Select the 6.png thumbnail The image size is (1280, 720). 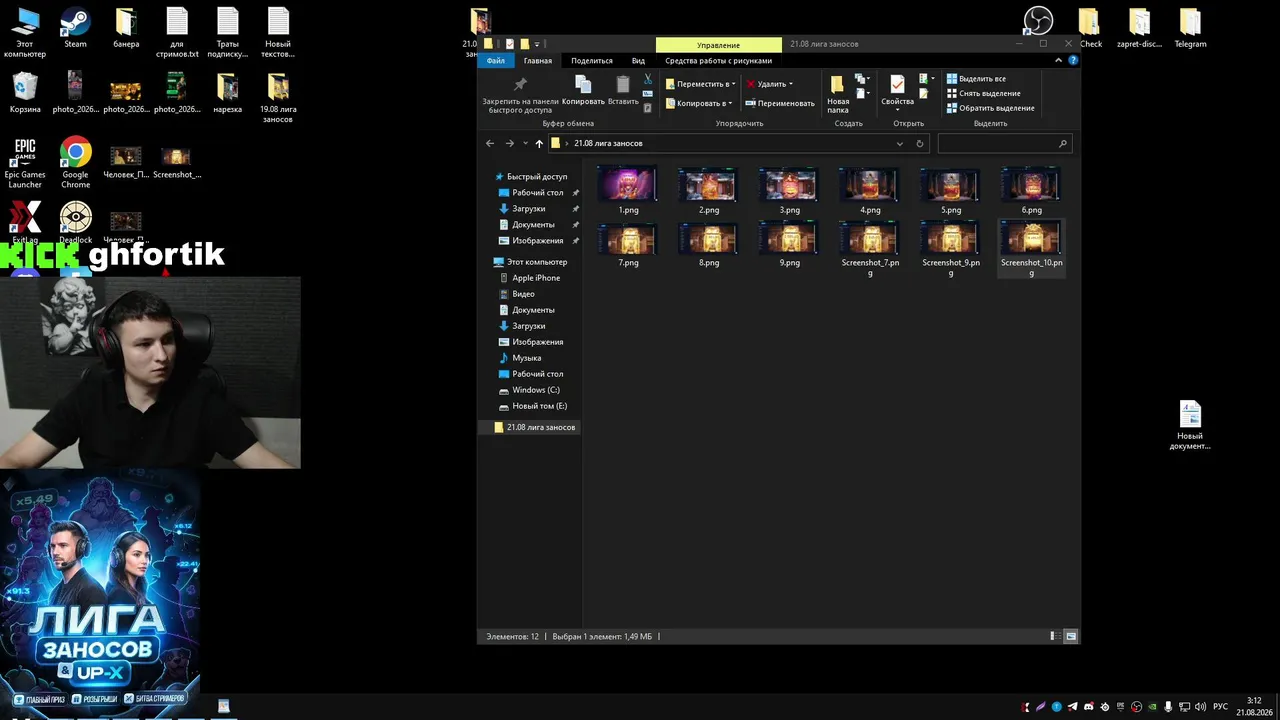point(1032,191)
